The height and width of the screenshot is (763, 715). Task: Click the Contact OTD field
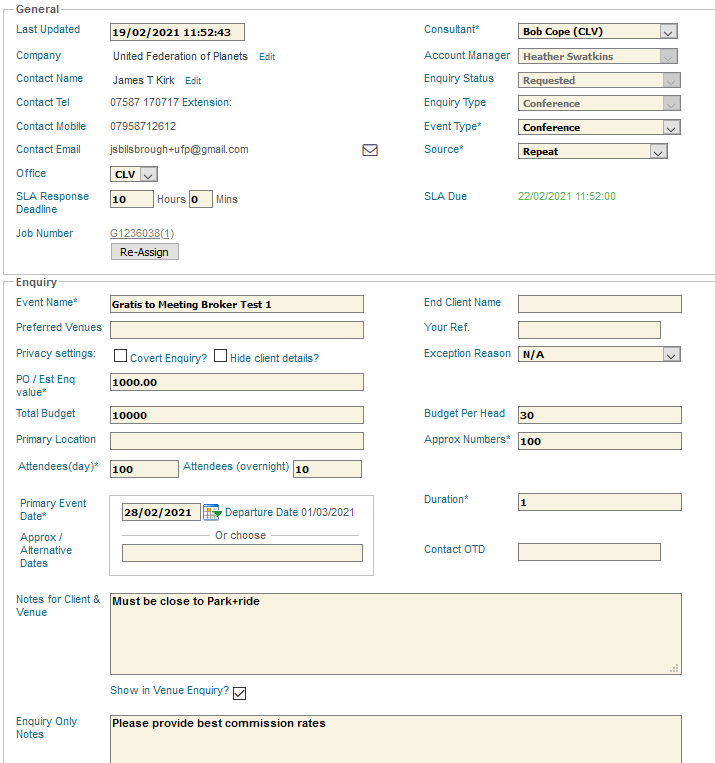point(589,552)
